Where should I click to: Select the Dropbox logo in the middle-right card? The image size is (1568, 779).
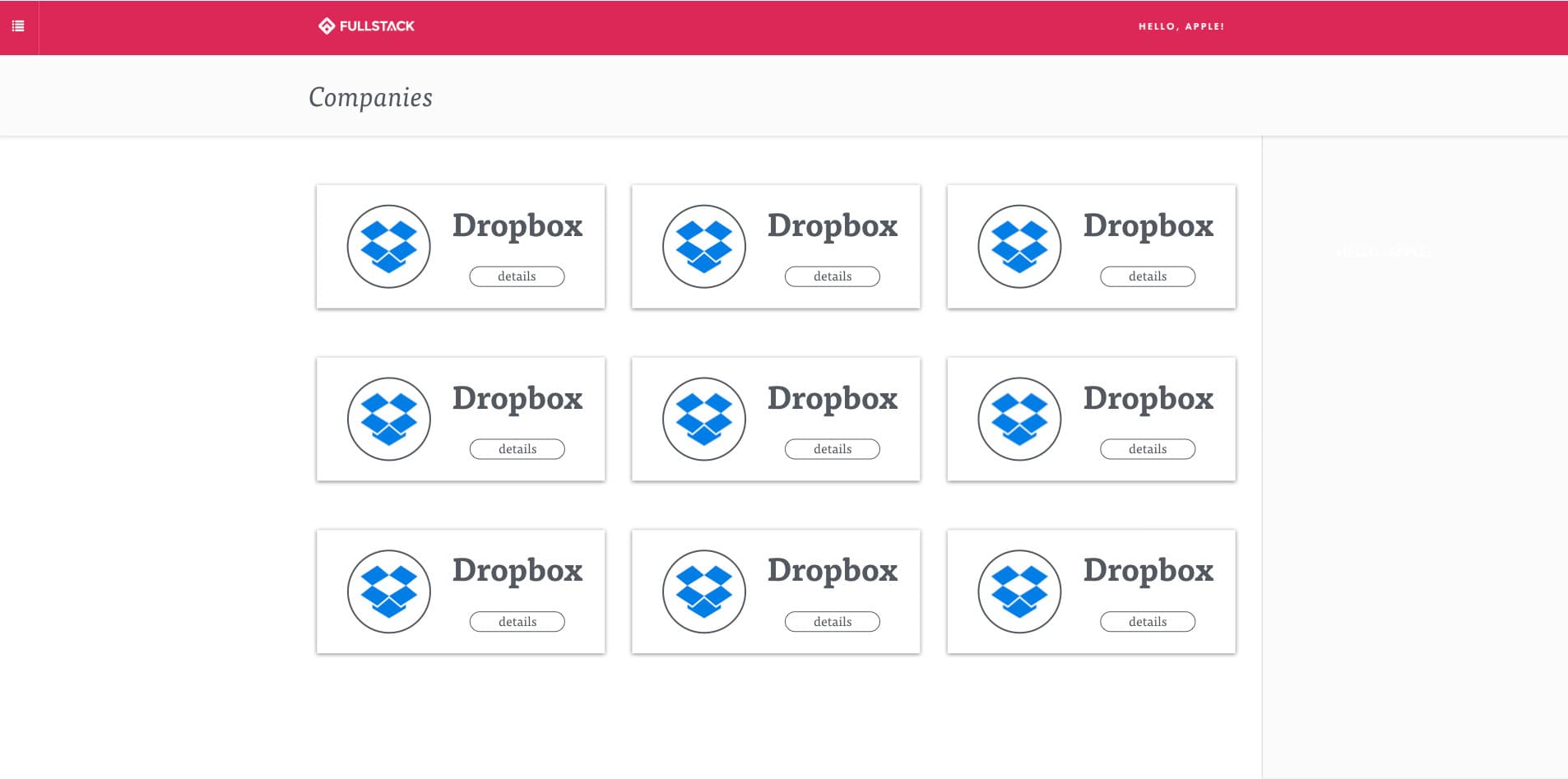point(1019,419)
